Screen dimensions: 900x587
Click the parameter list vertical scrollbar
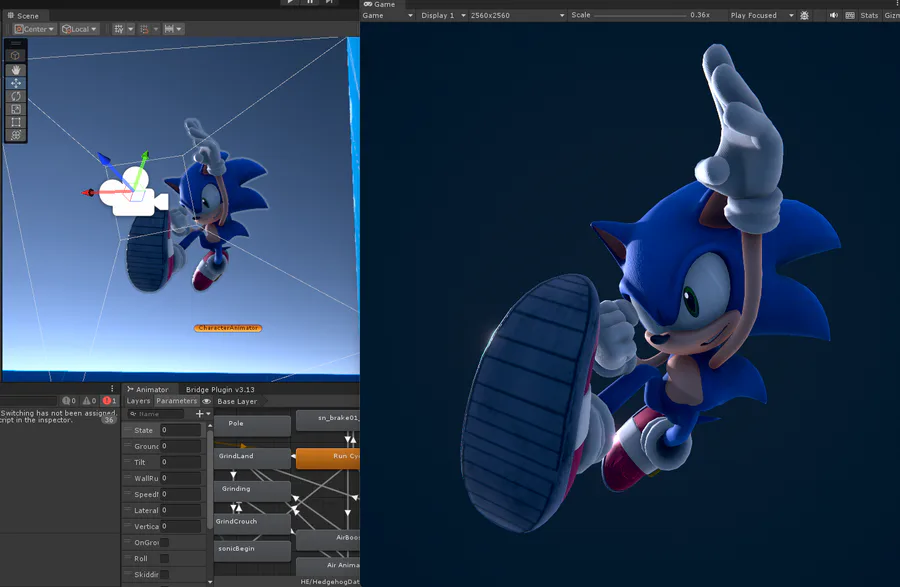pos(210,481)
